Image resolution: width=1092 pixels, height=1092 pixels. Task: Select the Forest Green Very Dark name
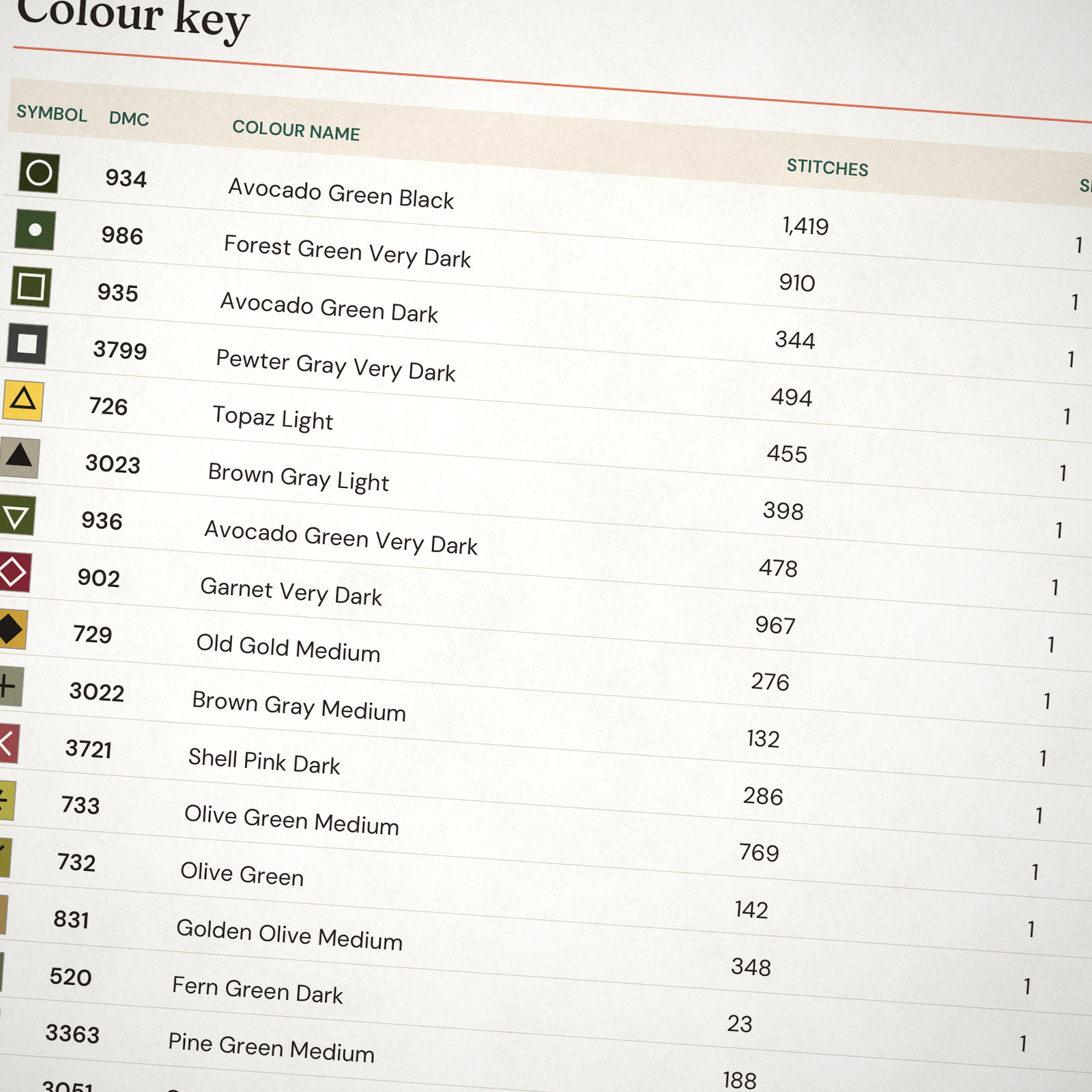(347, 251)
